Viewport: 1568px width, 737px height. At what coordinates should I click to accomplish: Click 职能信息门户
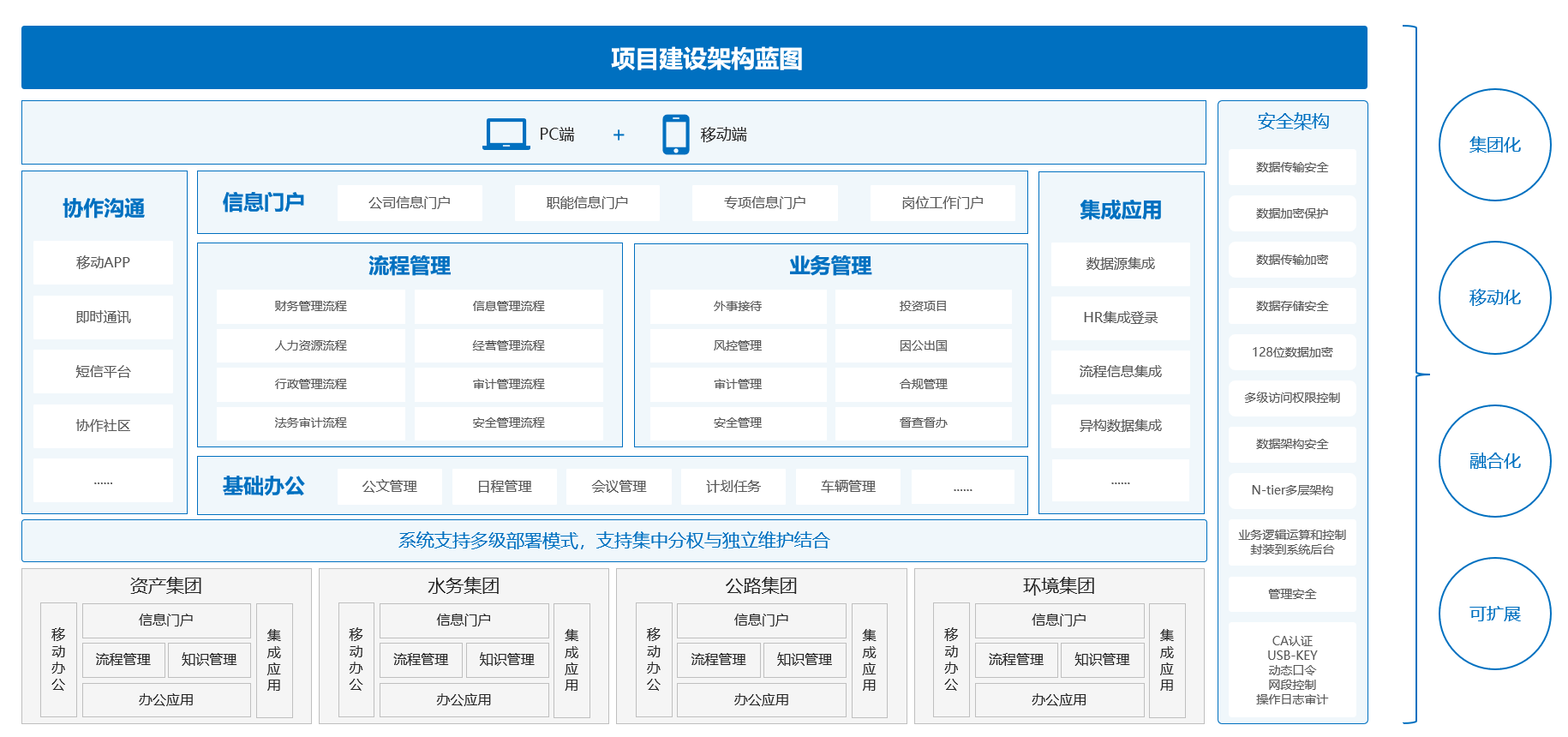point(587,203)
